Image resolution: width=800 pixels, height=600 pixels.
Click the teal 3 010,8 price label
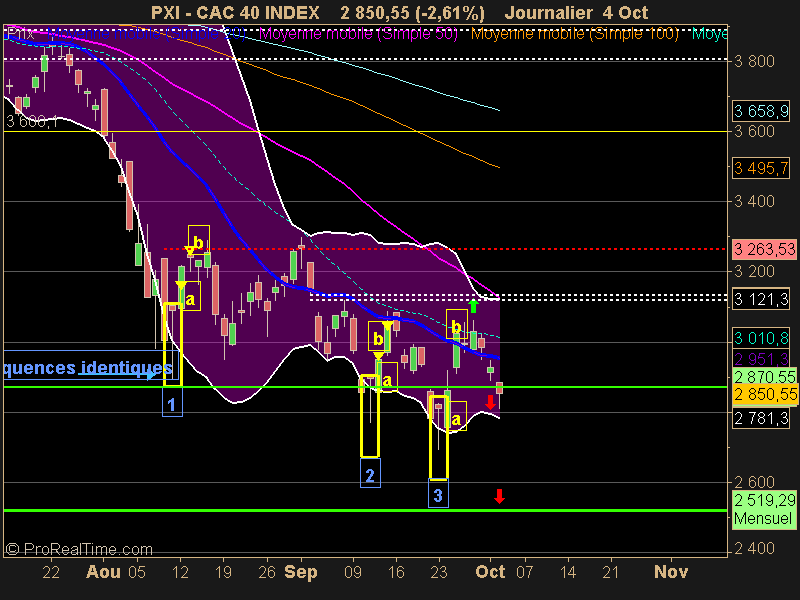(761, 338)
